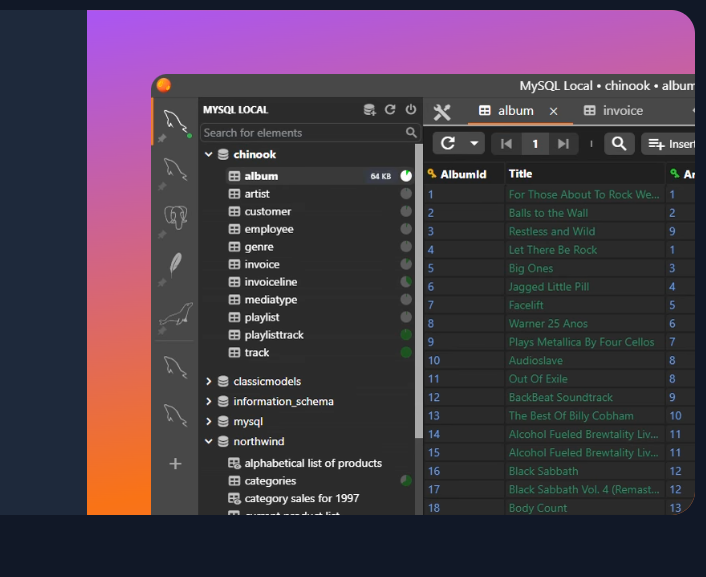Select the MariaDB seal connection
Viewport: 706px width, 577px height.
pos(176,313)
